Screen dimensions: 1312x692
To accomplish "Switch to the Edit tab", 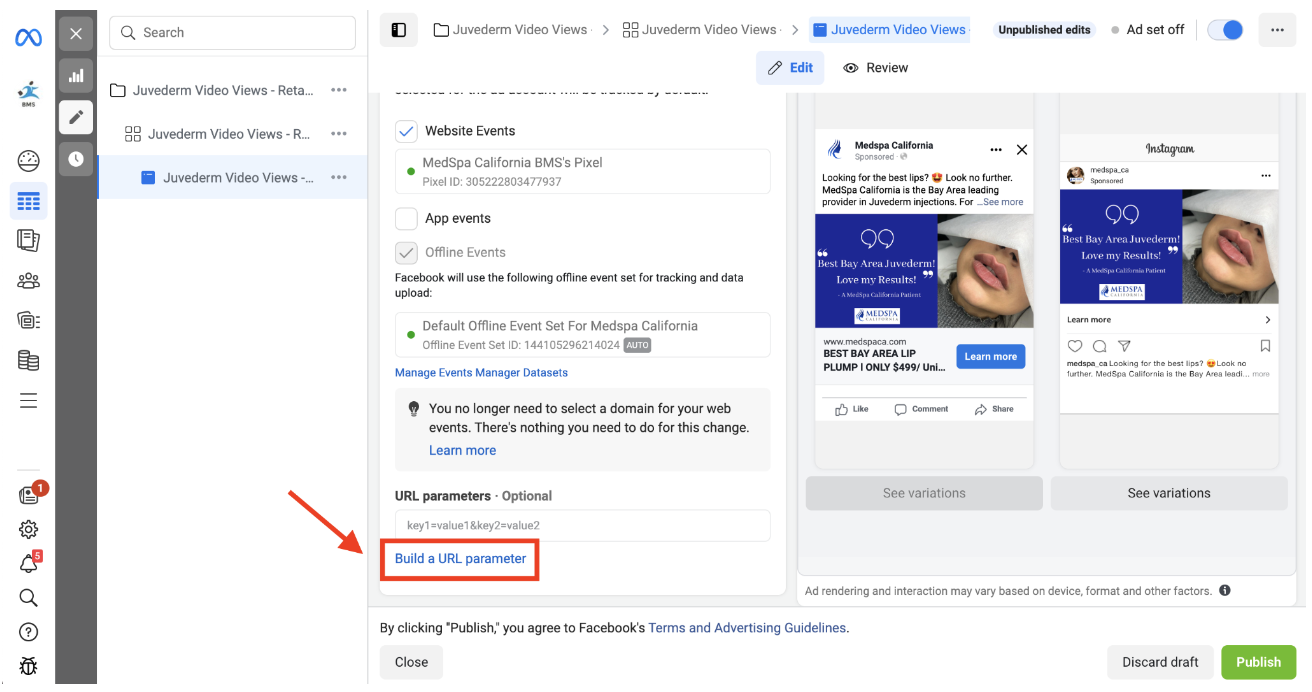I will 790,68.
